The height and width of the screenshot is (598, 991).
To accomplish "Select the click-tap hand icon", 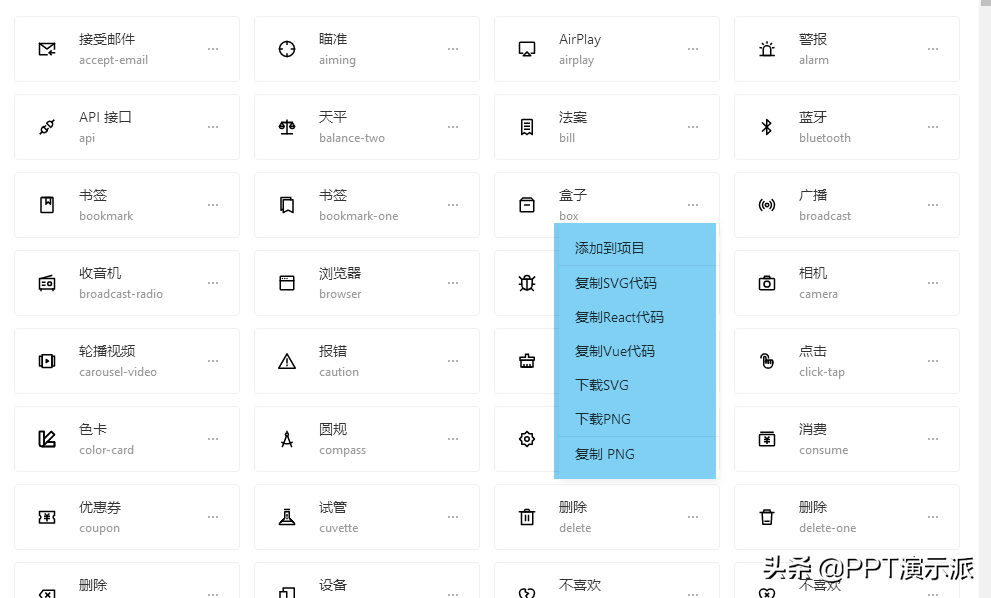I will point(767,361).
